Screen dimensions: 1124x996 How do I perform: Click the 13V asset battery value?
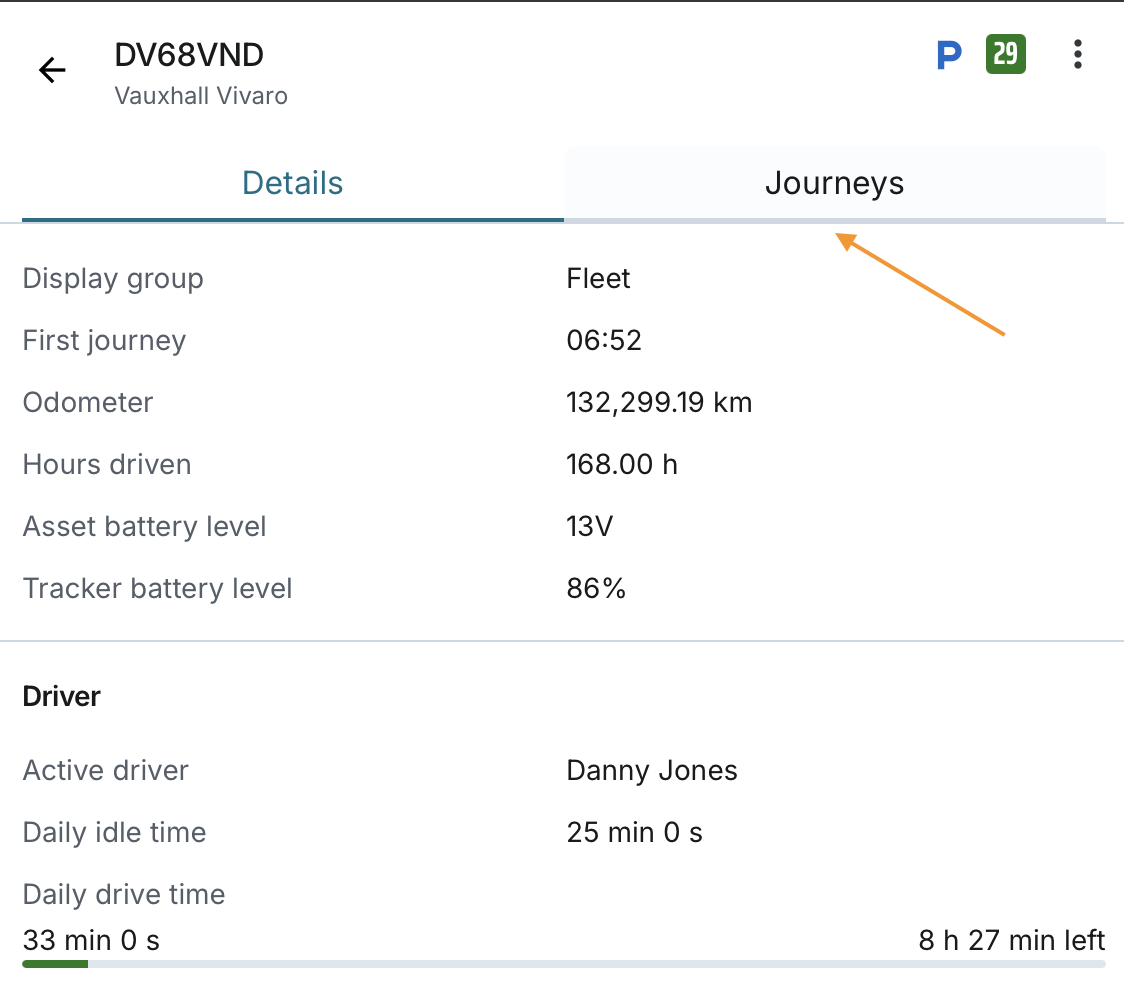pyautogui.click(x=589, y=527)
